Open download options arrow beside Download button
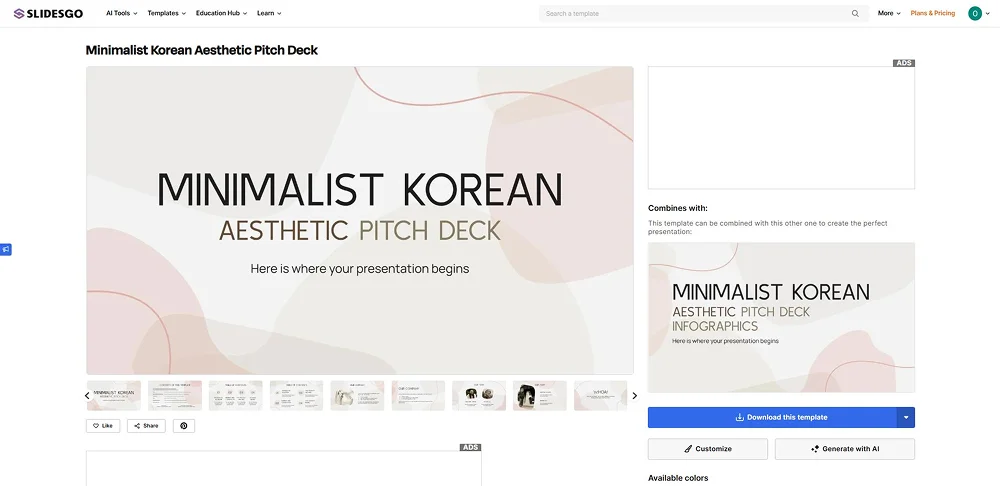1000x486 pixels. coord(906,417)
